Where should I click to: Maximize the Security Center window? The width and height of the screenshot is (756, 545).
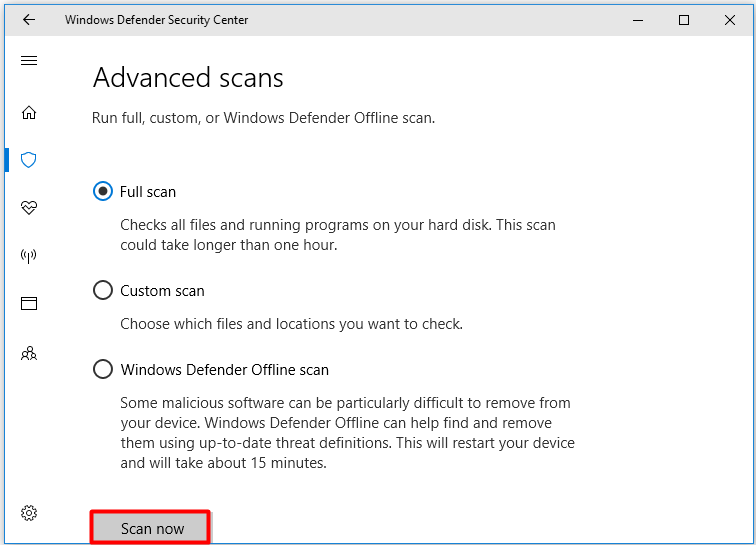(684, 20)
